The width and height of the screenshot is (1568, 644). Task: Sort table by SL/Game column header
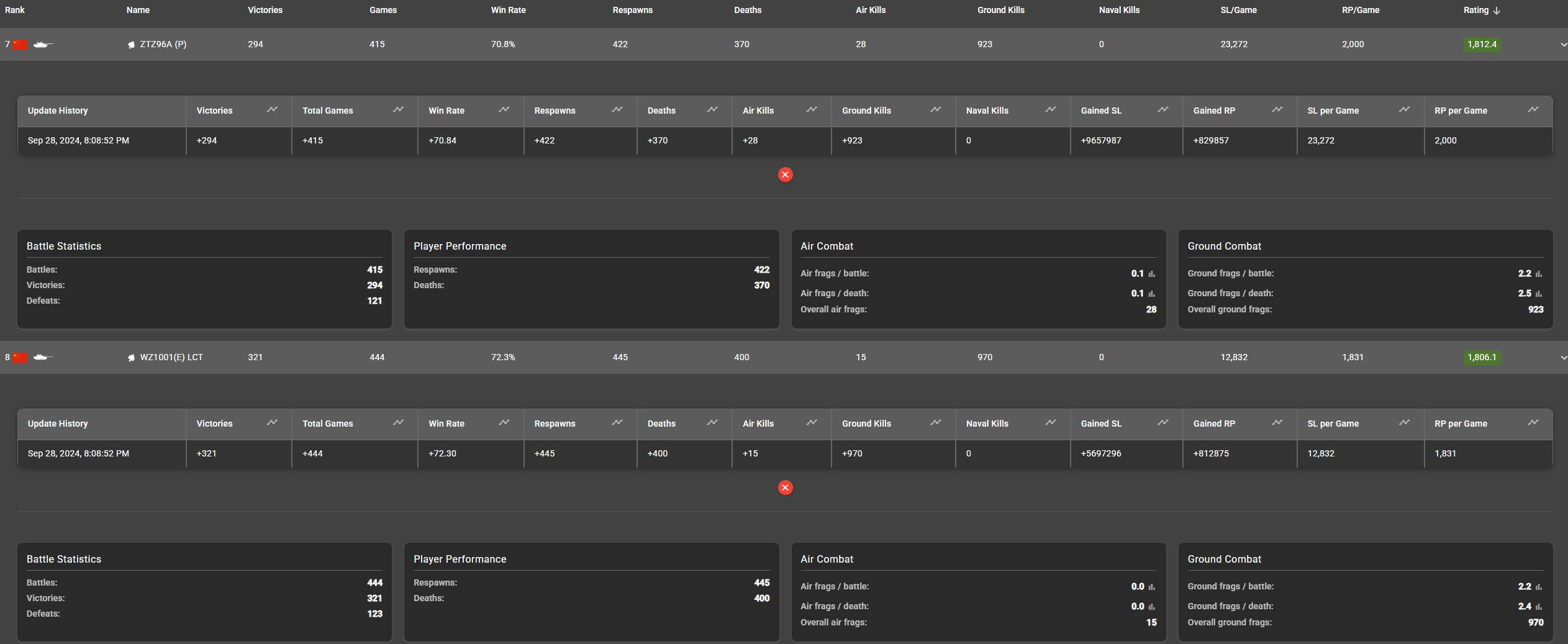(x=1238, y=10)
